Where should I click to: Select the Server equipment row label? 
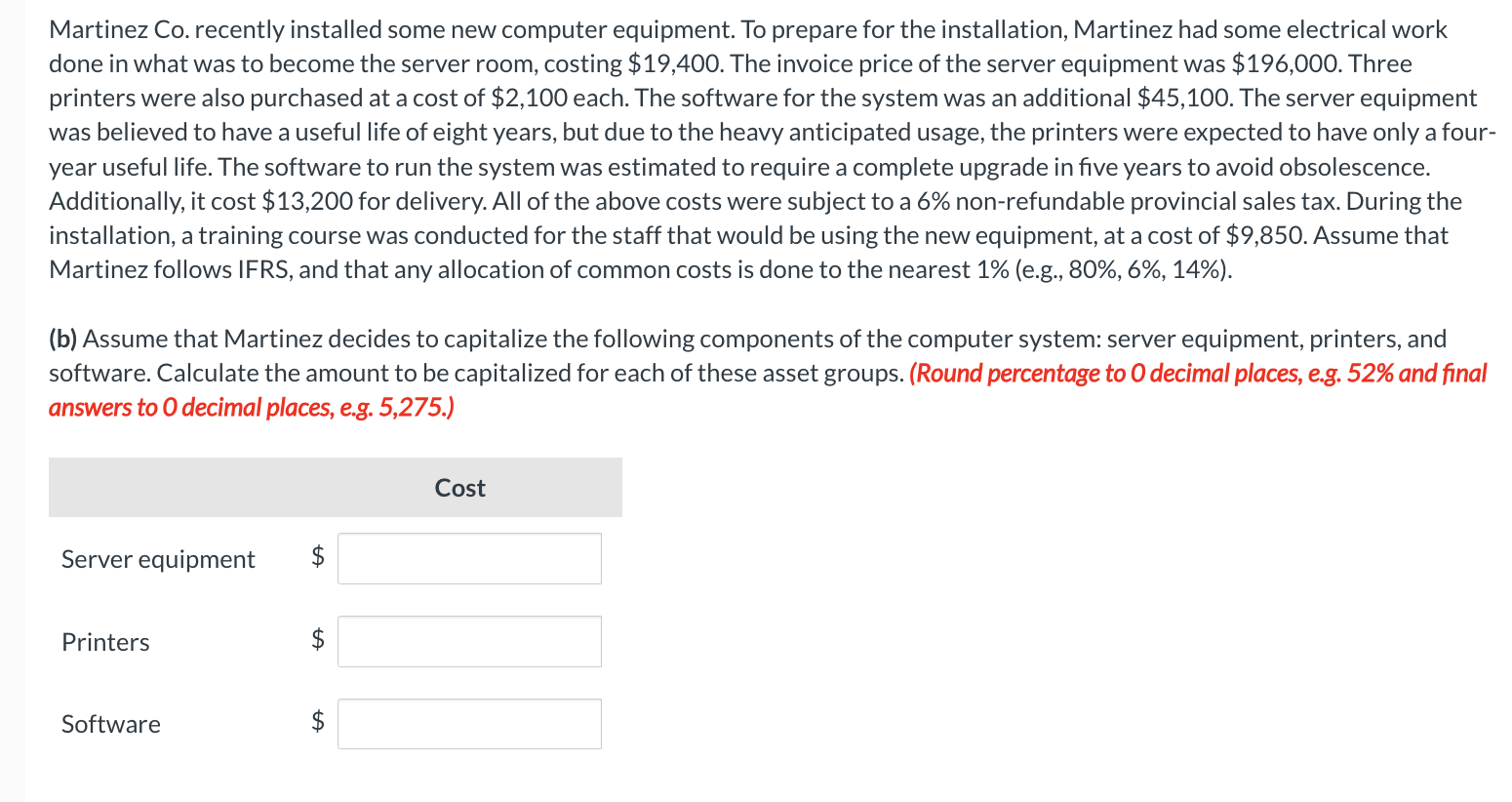click(x=157, y=559)
